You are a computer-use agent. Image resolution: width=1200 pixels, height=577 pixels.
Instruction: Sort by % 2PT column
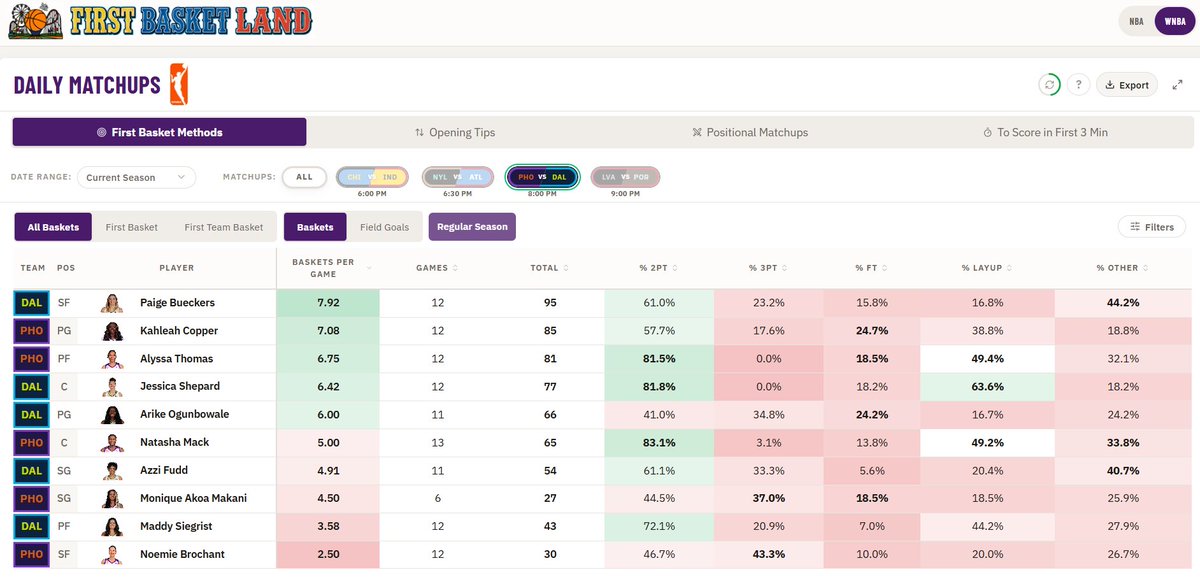(x=659, y=268)
